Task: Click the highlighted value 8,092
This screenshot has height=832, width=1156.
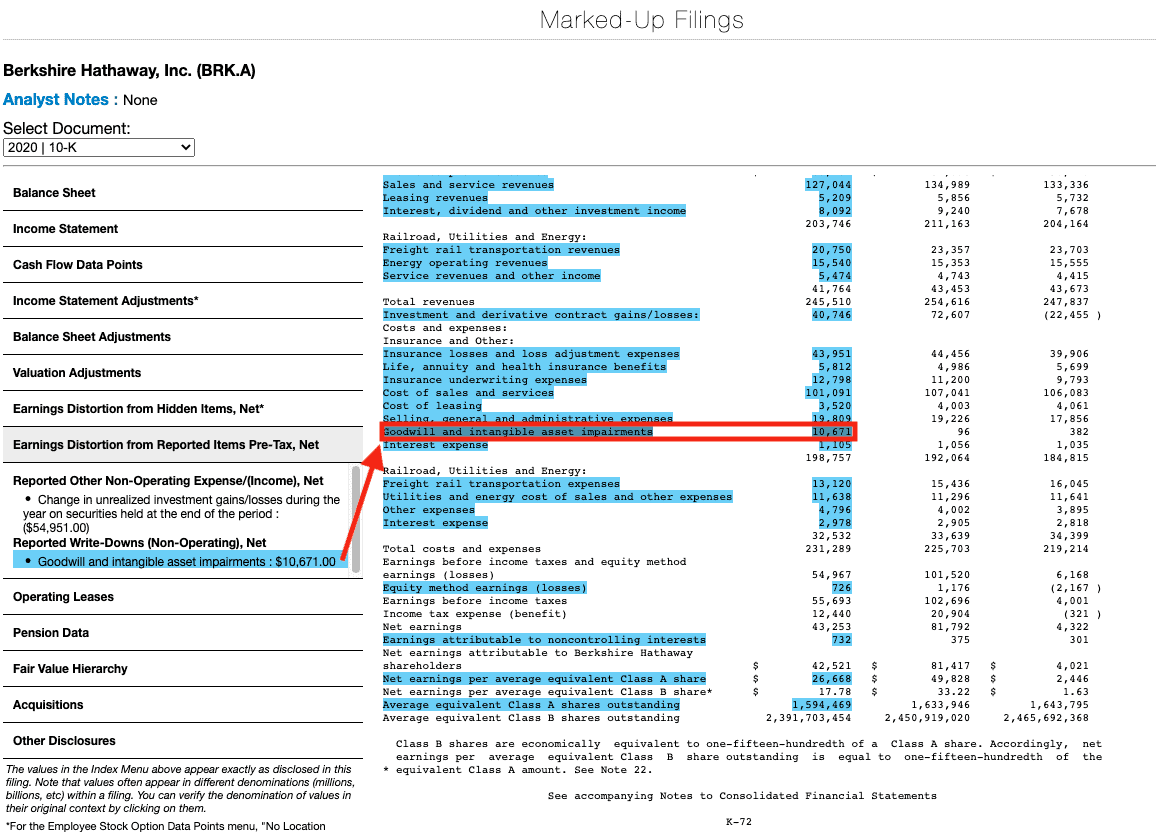Action: [835, 211]
